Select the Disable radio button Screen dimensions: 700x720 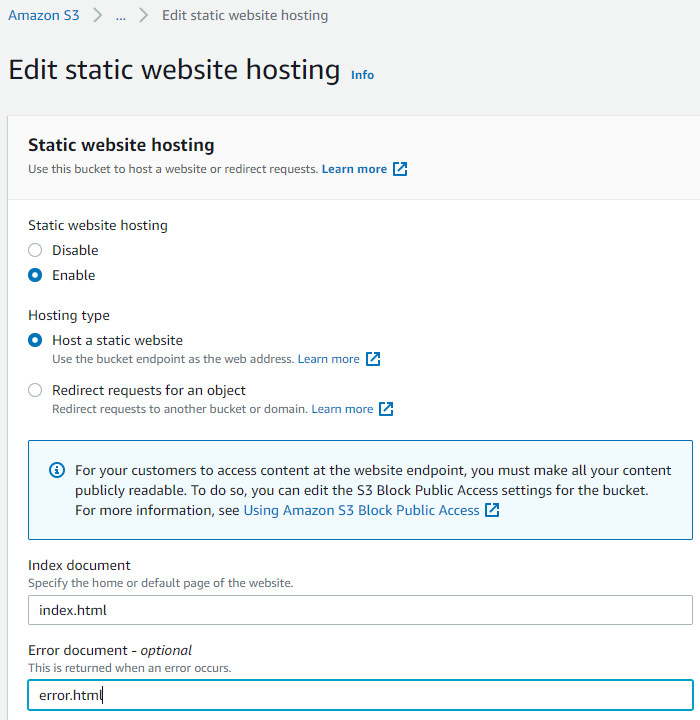click(x=35, y=250)
